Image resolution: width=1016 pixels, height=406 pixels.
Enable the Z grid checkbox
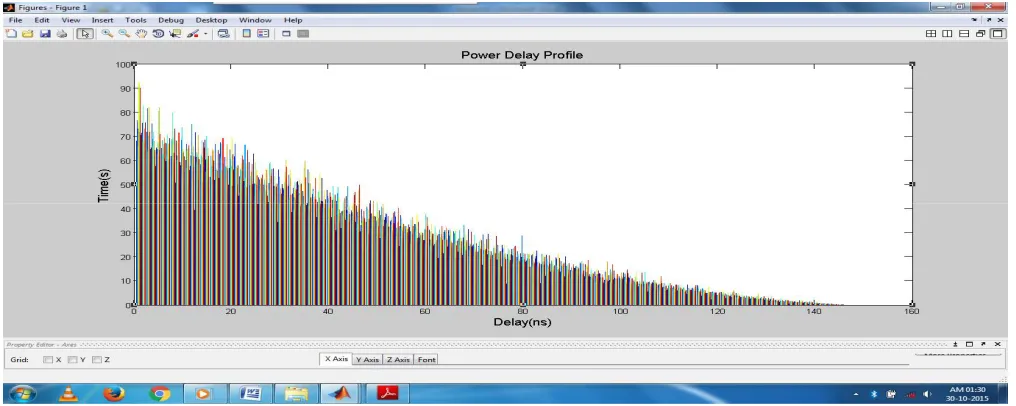coord(97,359)
